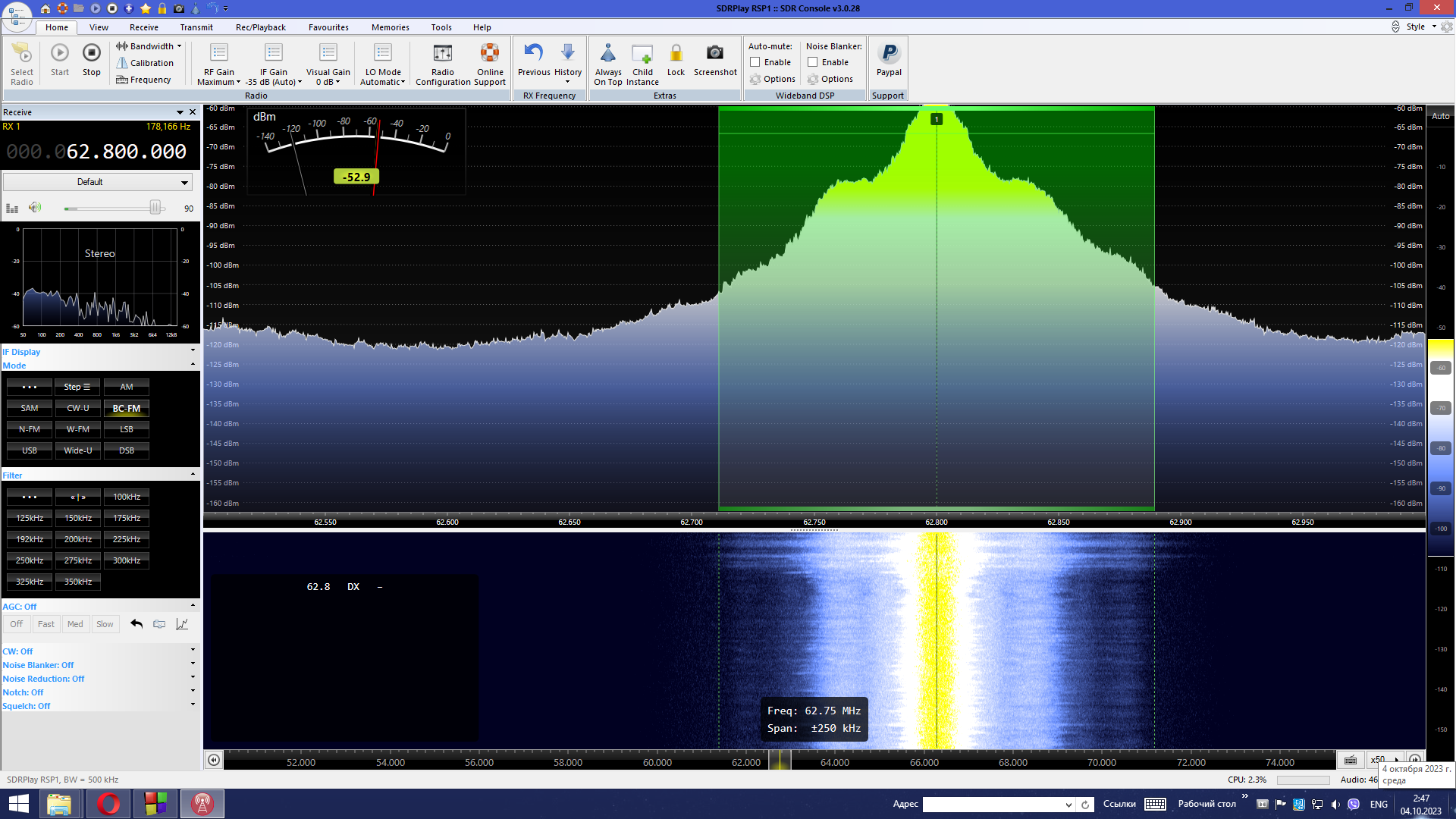Enable the Auto-mute checkbox
The image size is (1456, 819).
pos(755,62)
